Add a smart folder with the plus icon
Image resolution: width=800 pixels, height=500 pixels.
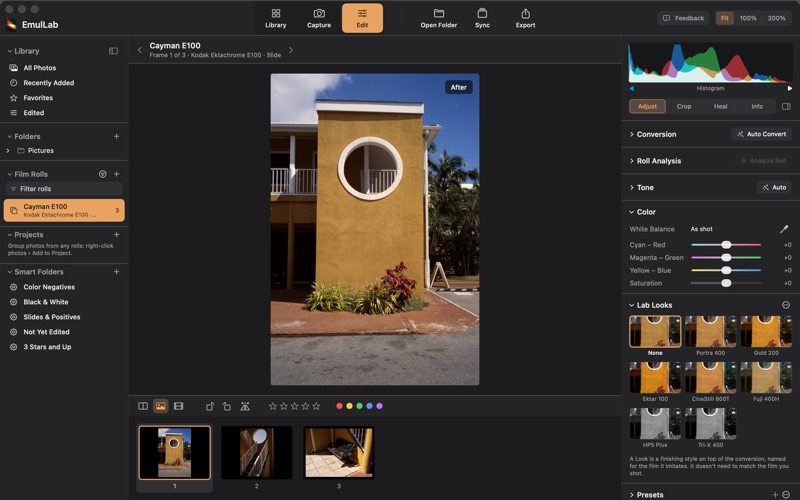click(x=116, y=272)
